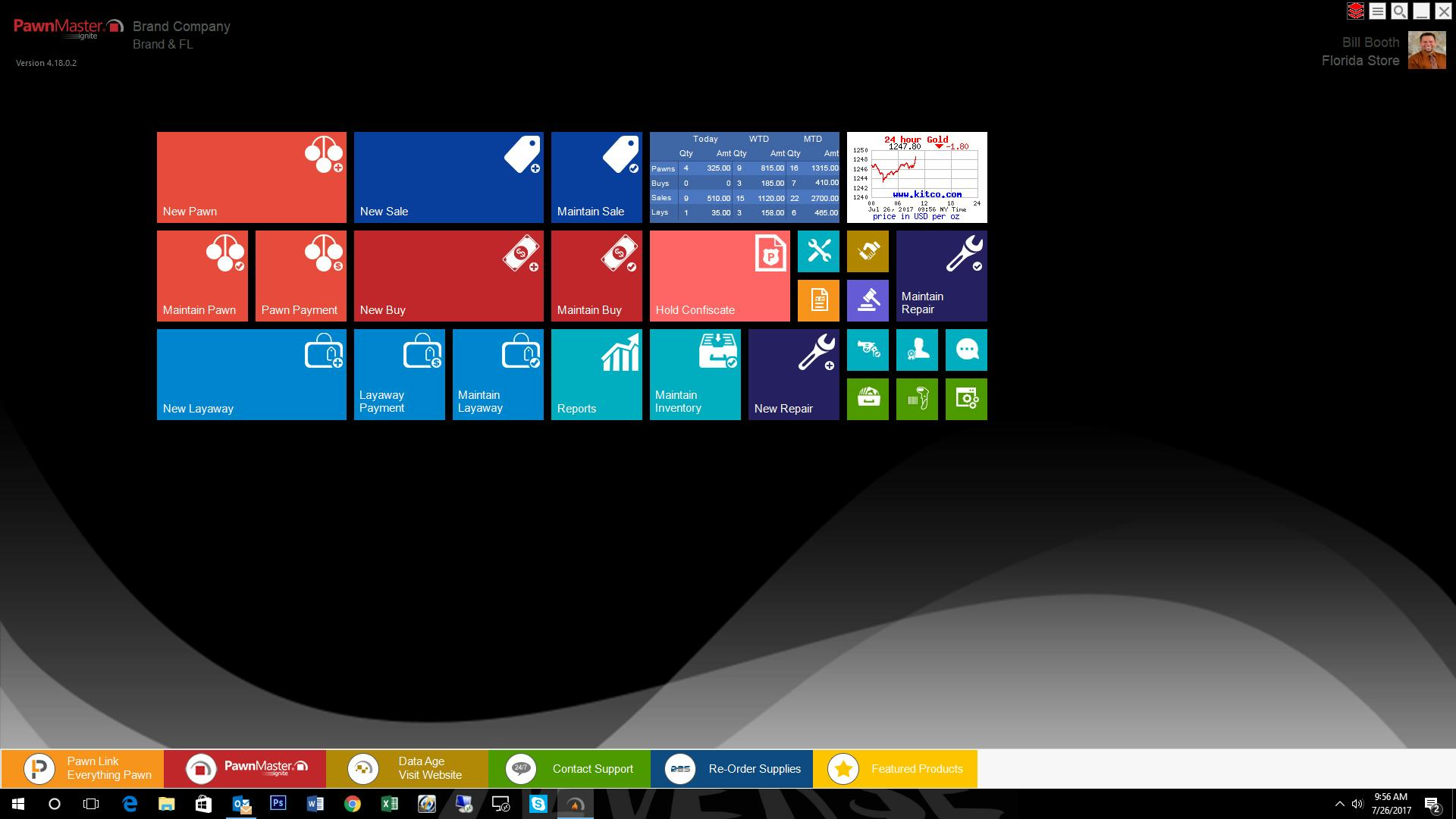
Task: Click the auction gavel icon tile
Action: pyautogui.click(x=868, y=300)
